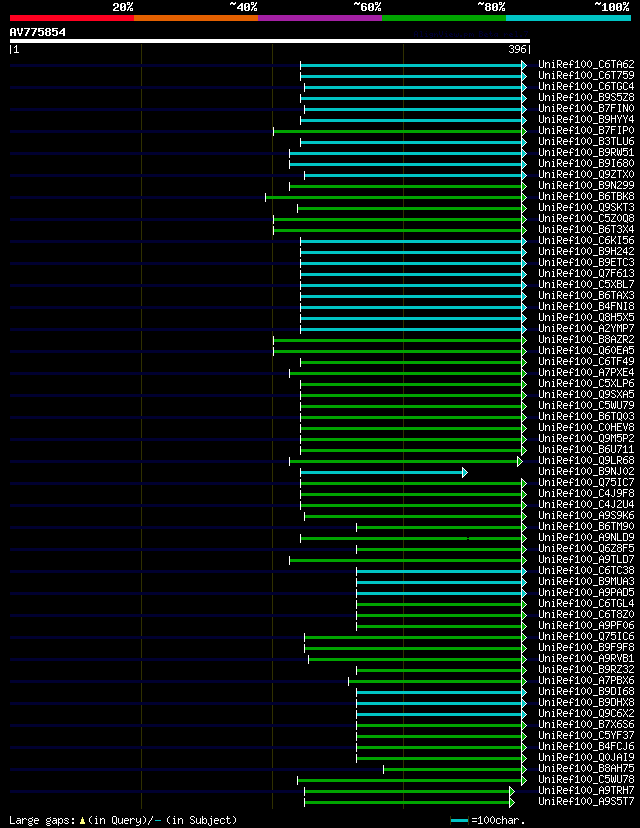The image size is (640, 828).
Task: Select the UniRef100_B9ETC3 label
Action: pos(586,262)
